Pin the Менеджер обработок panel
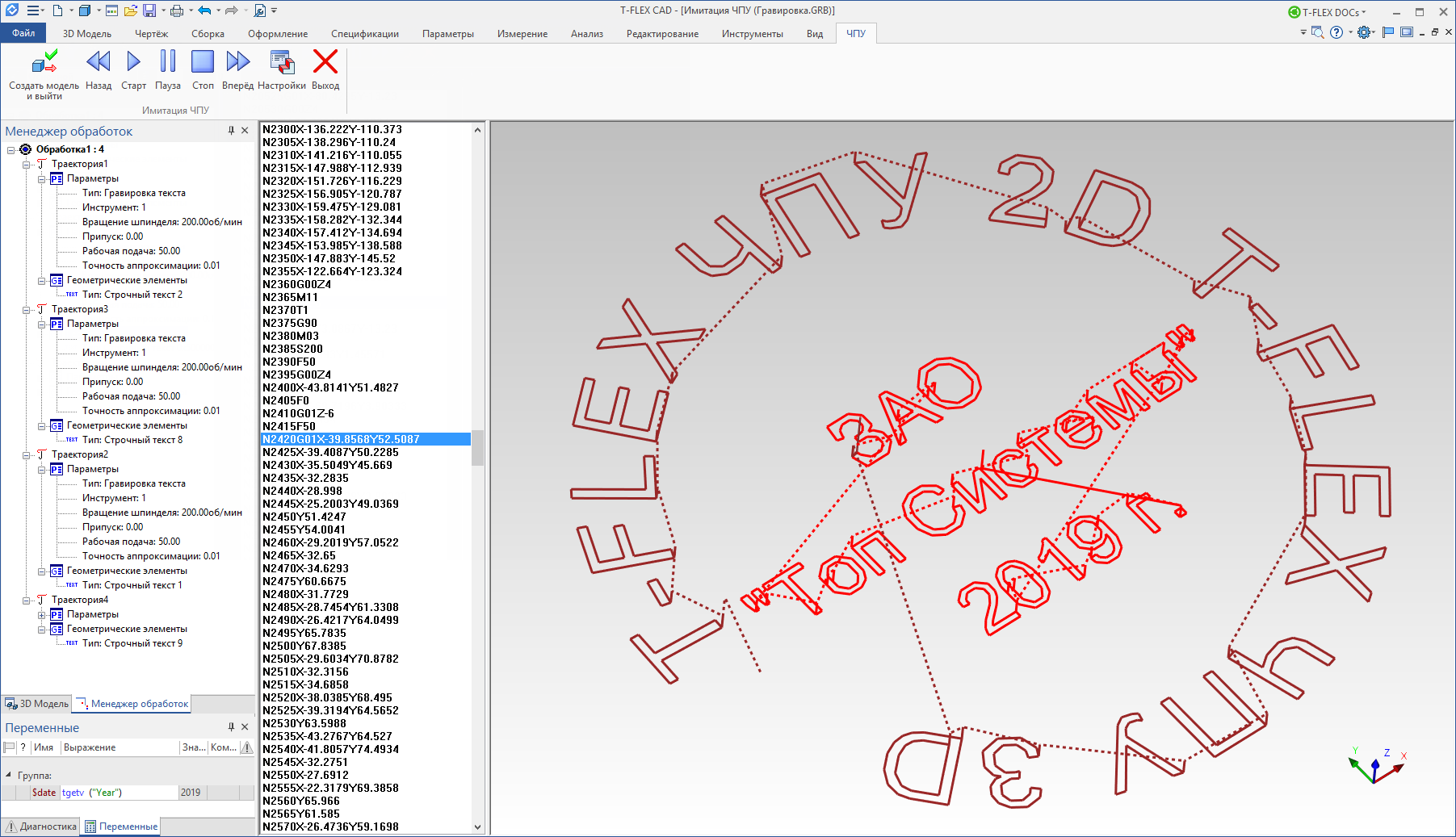 point(231,131)
